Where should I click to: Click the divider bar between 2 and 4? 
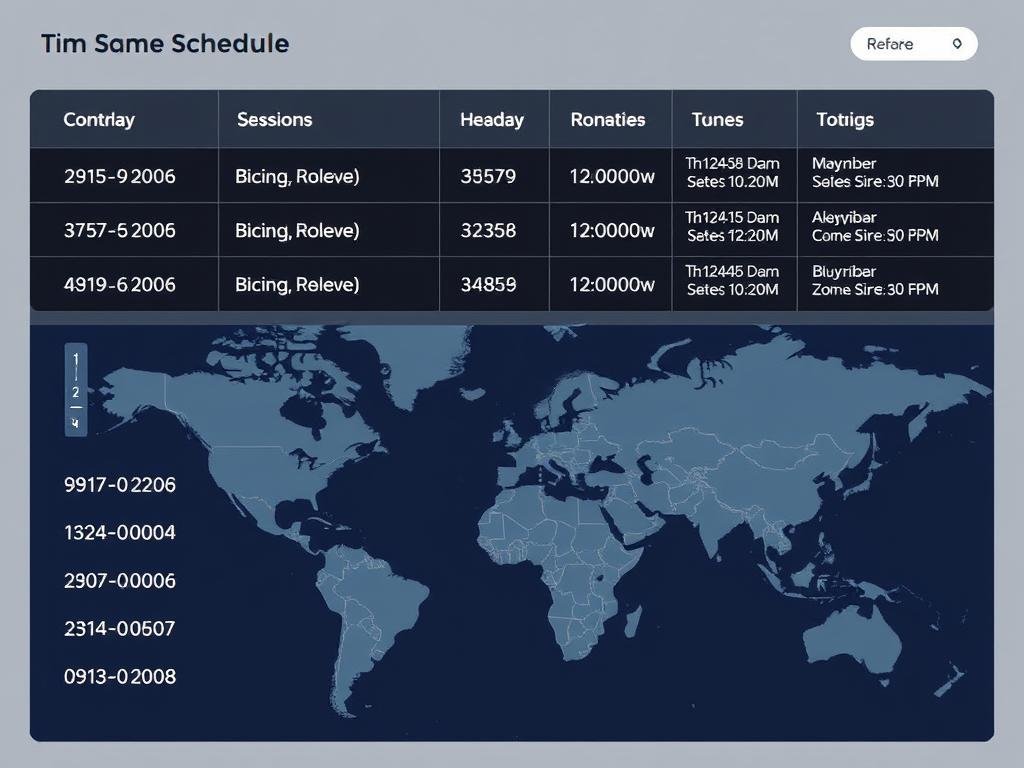point(76,406)
